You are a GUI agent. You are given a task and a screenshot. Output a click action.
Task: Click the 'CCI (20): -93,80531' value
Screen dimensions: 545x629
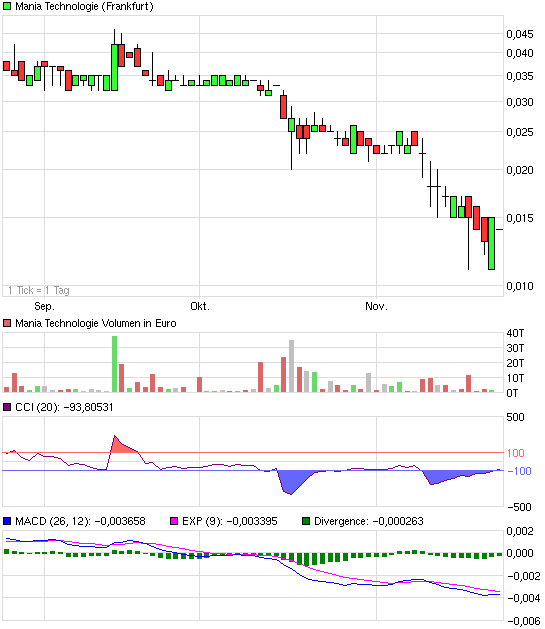tap(64, 407)
